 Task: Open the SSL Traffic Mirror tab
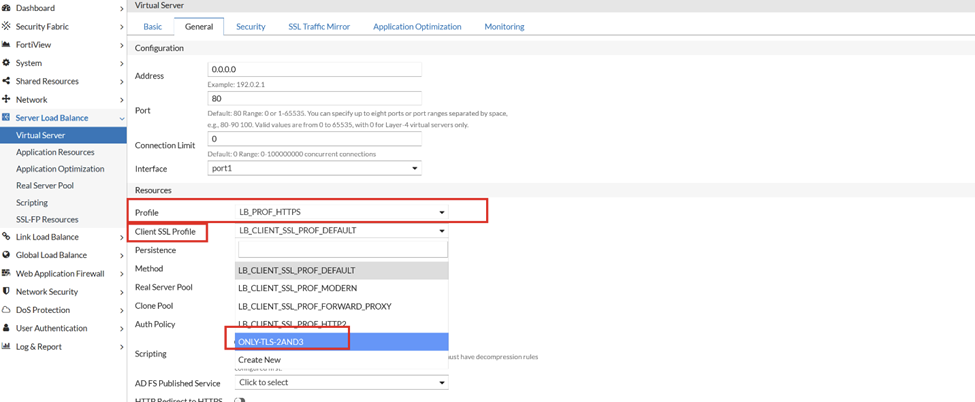tap(319, 27)
